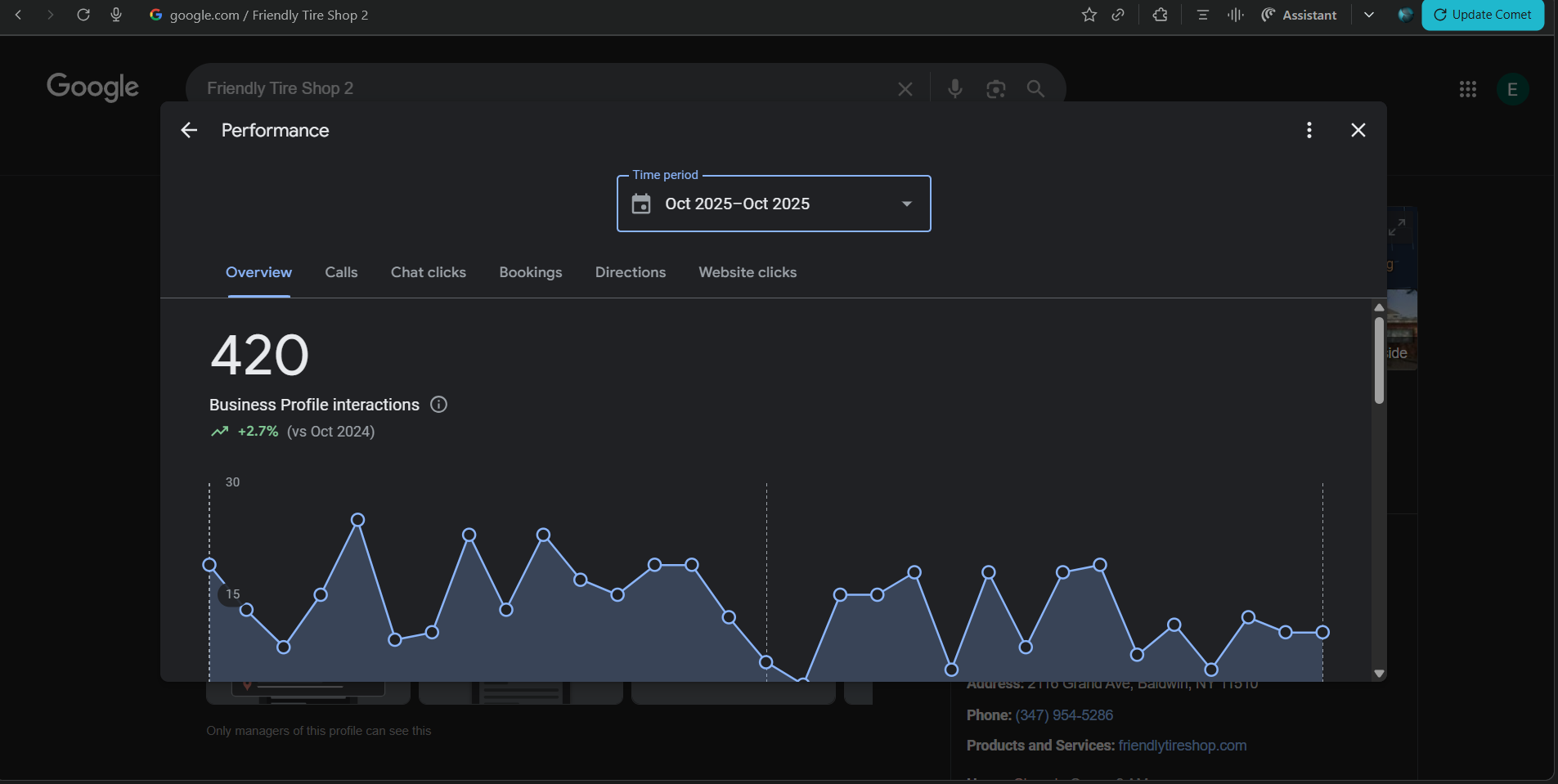Go back from Performance panel
1558x784 pixels.
(189, 130)
